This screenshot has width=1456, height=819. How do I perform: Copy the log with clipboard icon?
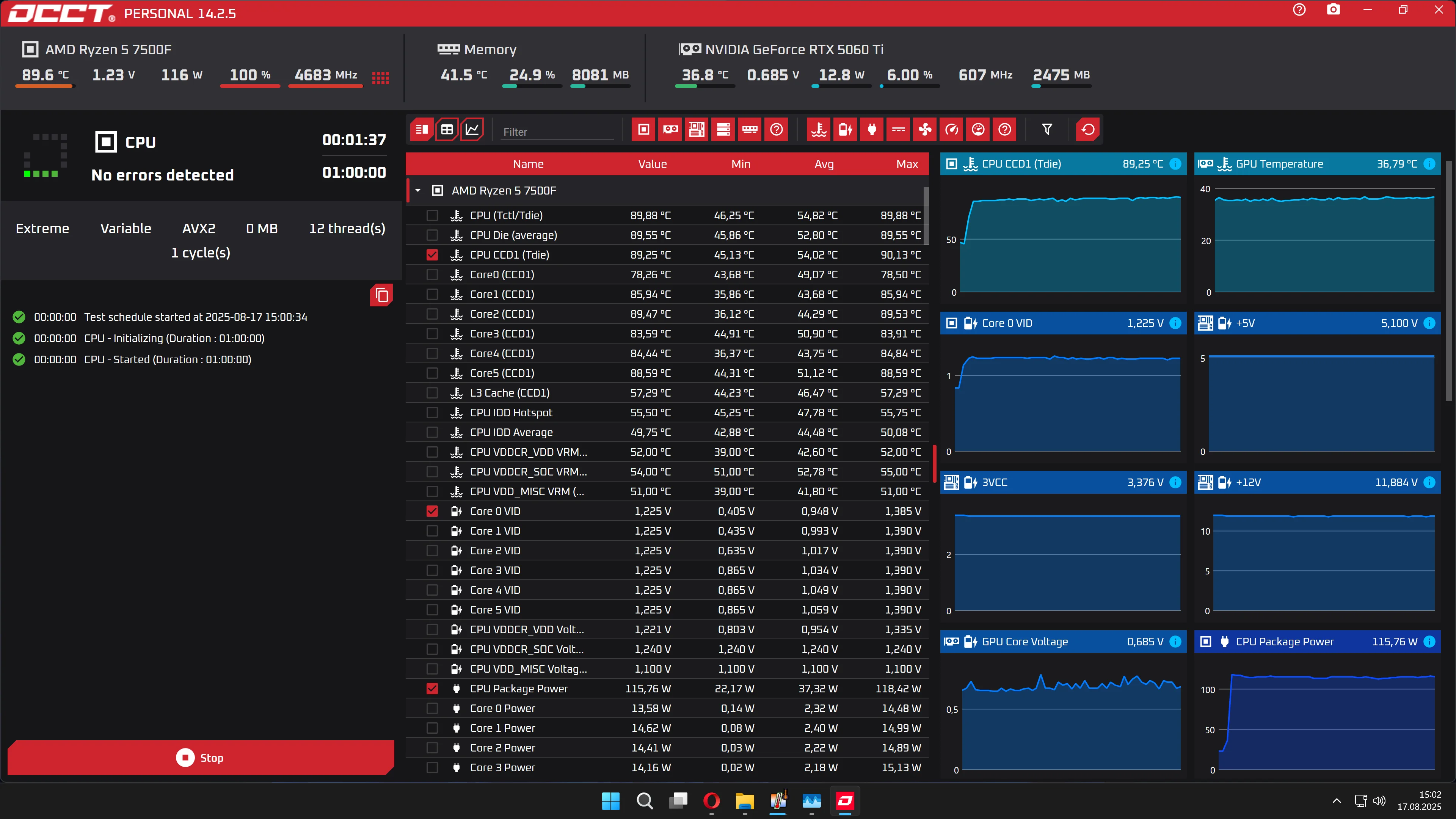(x=381, y=295)
